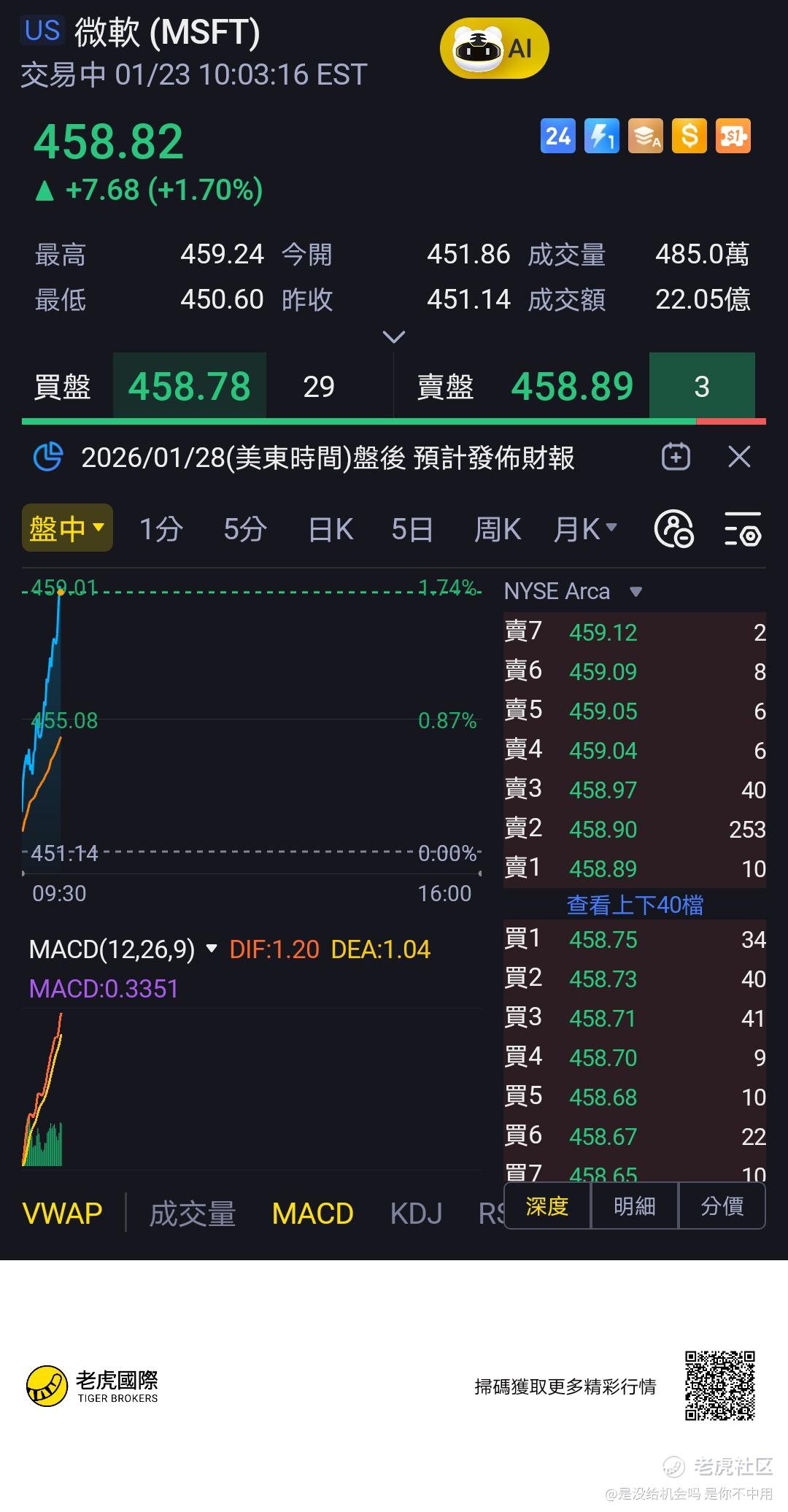The image size is (788, 1512).
Task: Open the earnings pie chart icon
Action: coord(48,458)
